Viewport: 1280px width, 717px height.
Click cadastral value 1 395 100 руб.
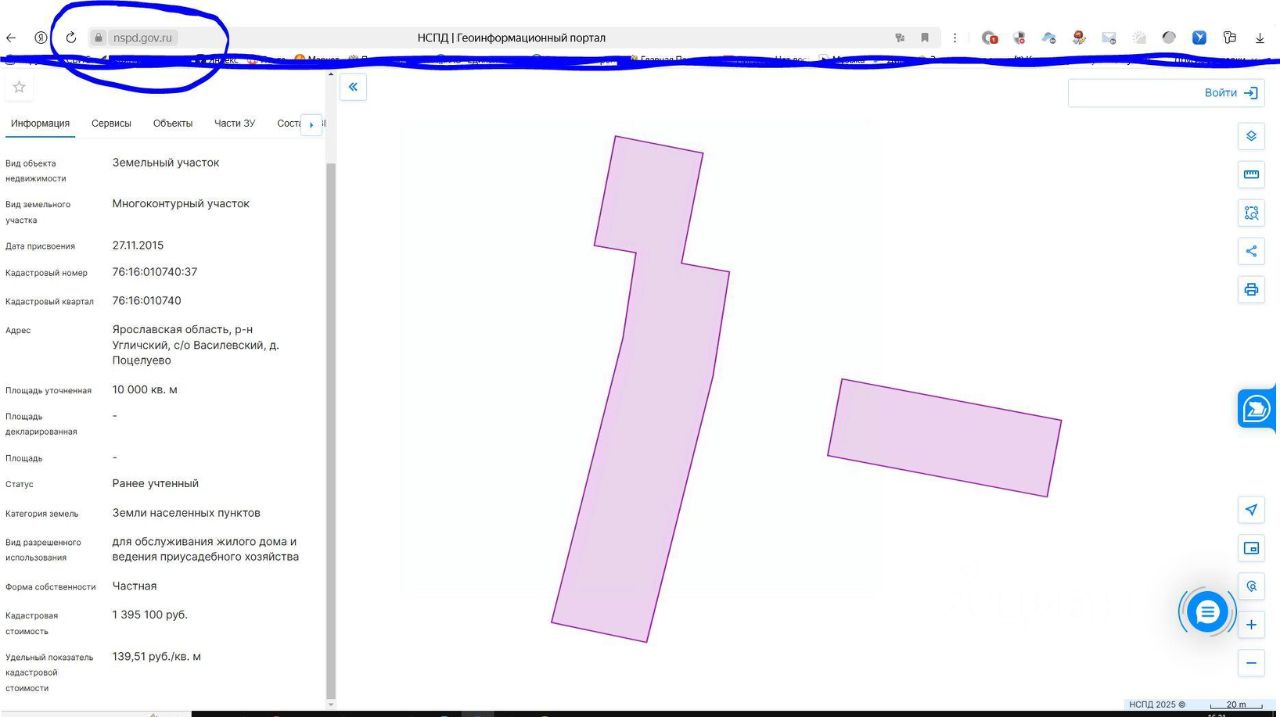pyautogui.click(x=150, y=615)
